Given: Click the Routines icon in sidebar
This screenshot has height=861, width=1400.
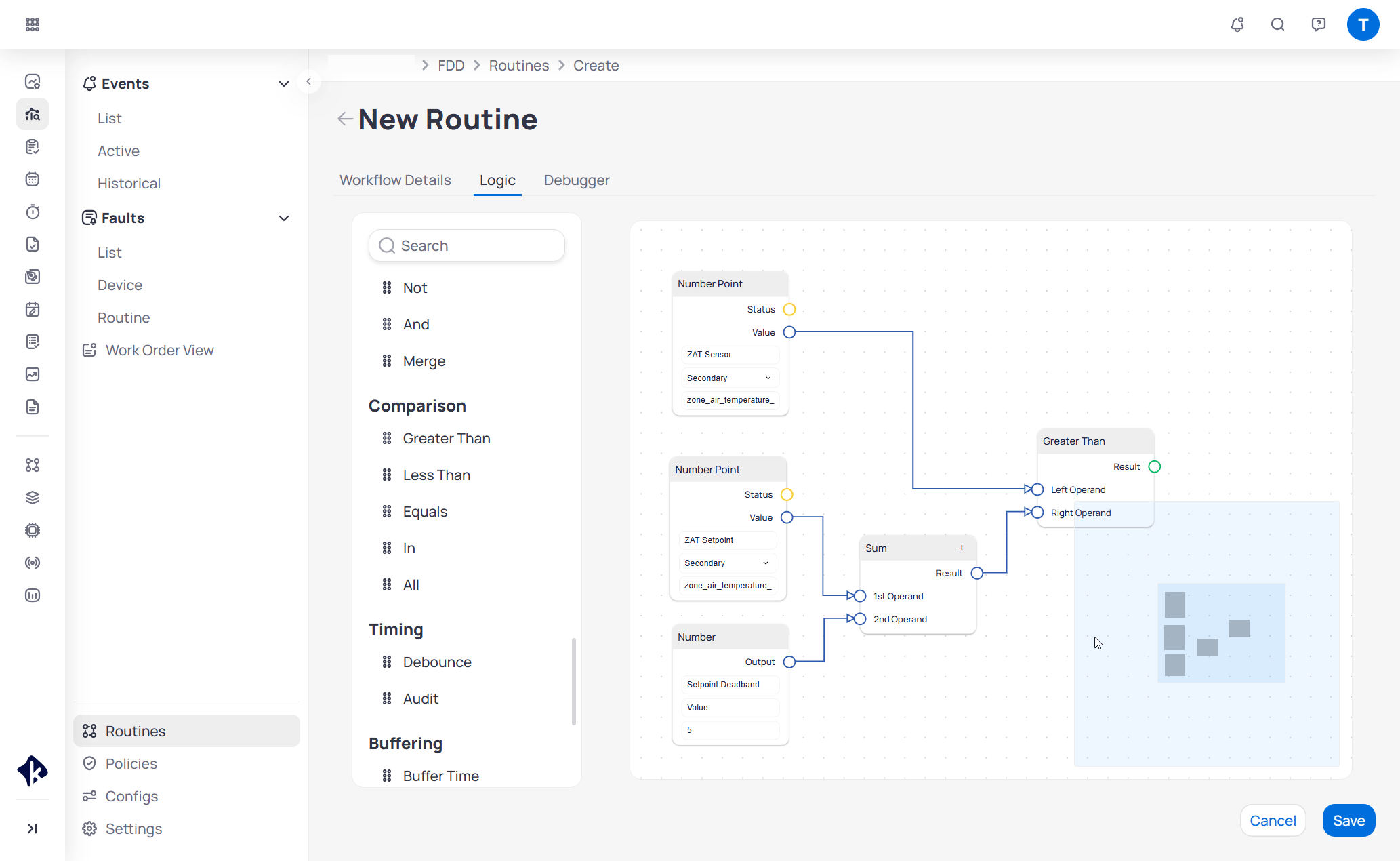Looking at the screenshot, I should point(89,731).
